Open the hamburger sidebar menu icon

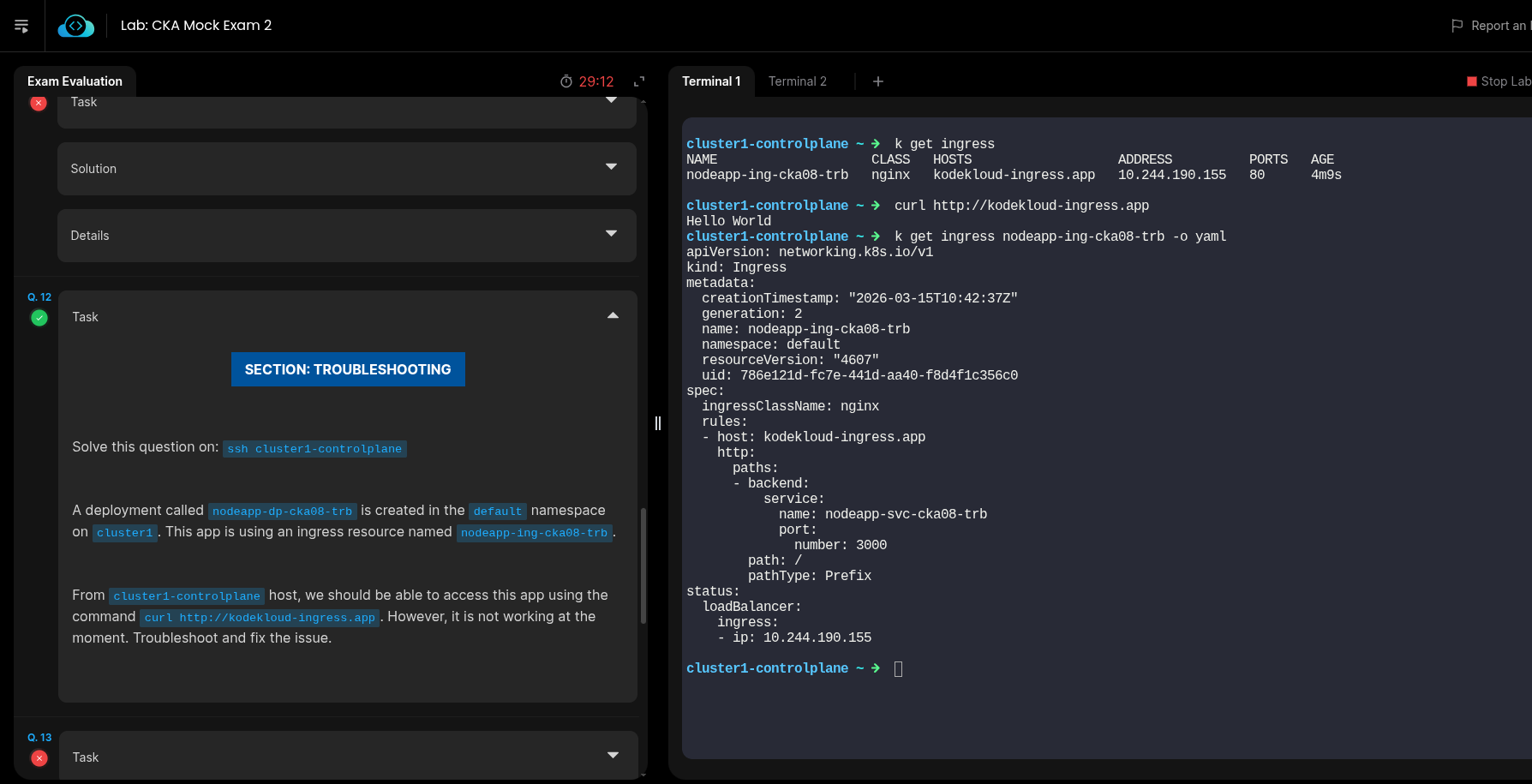(21, 26)
